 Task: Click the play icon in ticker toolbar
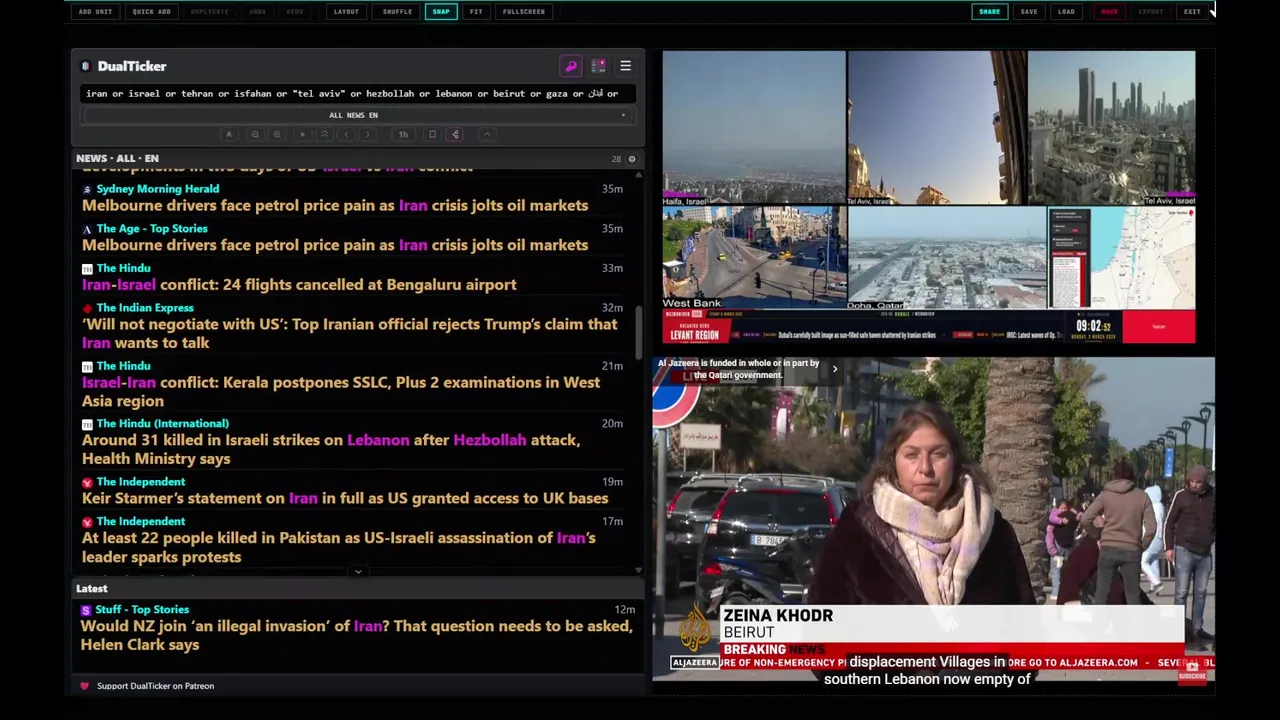302,134
